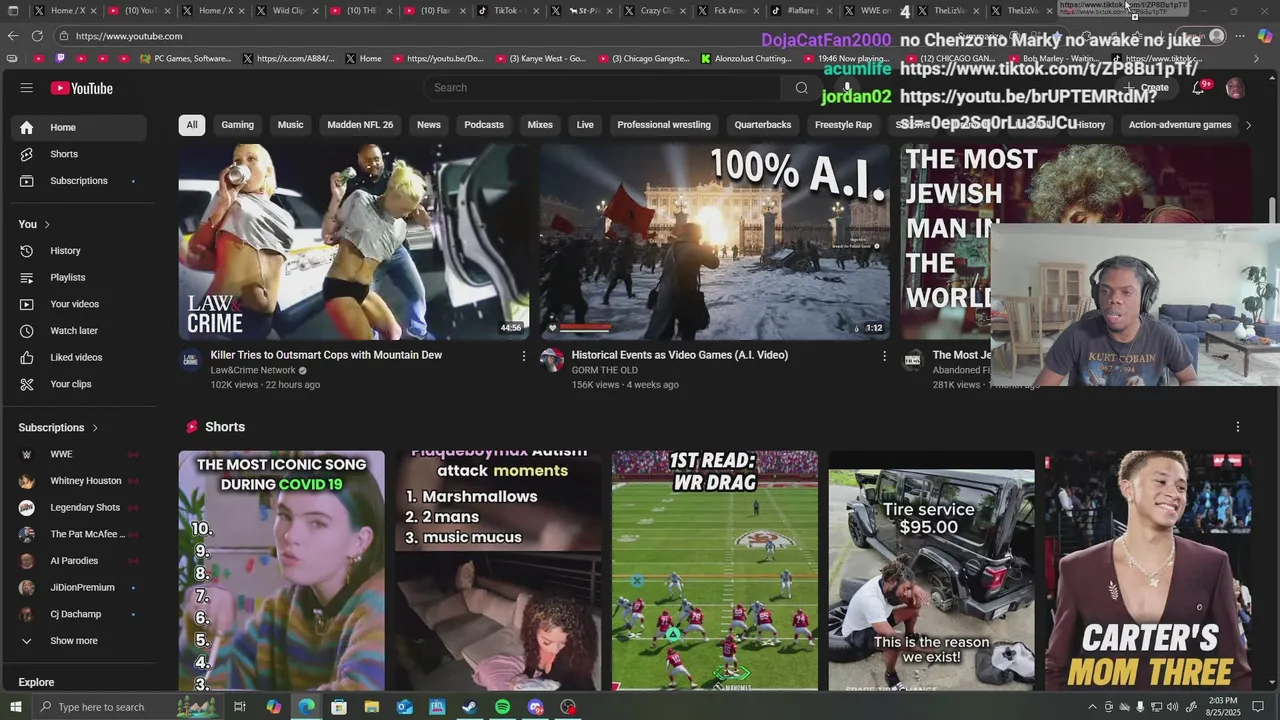Open AI Parodies subscription
The height and width of the screenshot is (720, 1280).
click(79, 561)
